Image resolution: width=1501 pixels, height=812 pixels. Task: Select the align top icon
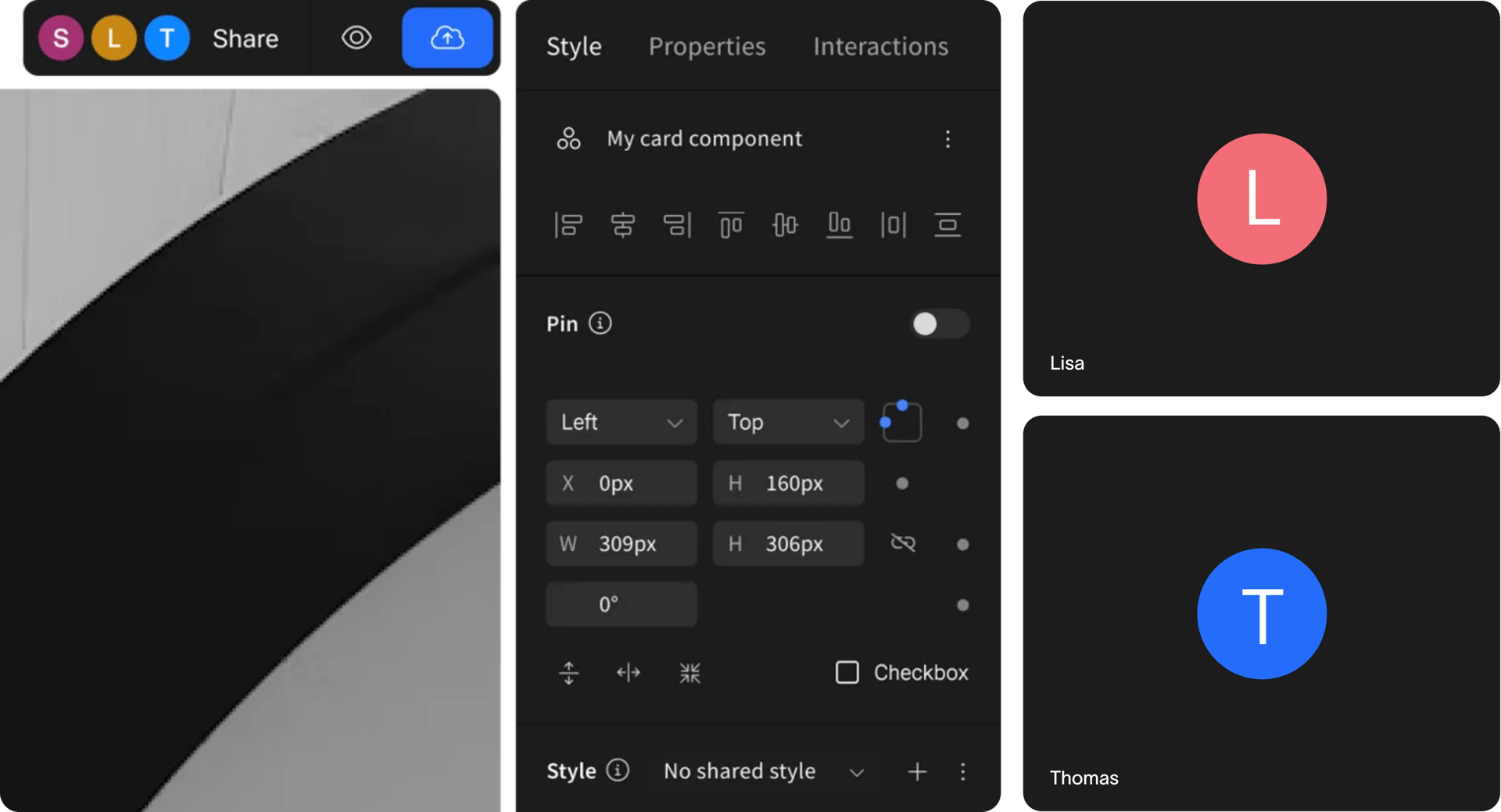(x=731, y=225)
